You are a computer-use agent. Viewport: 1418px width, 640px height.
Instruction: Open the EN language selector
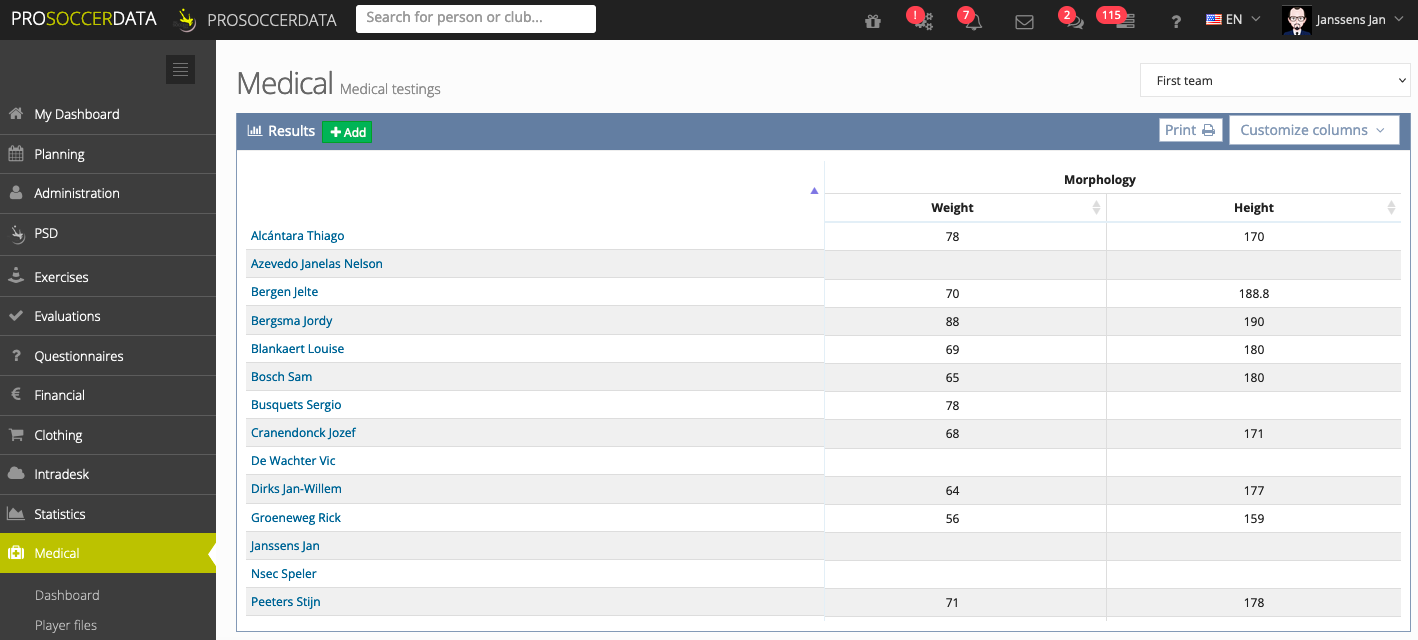pos(1233,20)
